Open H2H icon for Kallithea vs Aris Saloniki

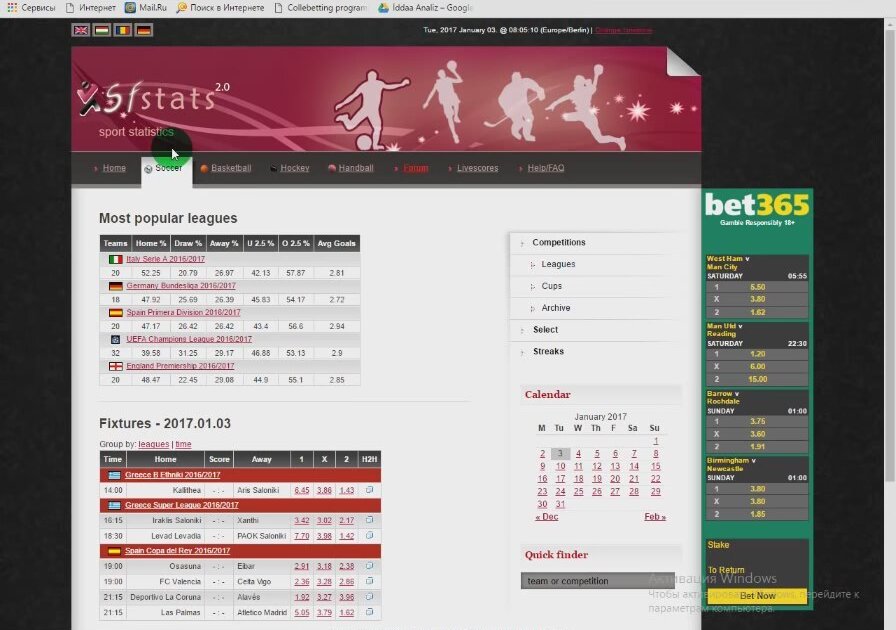370,490
